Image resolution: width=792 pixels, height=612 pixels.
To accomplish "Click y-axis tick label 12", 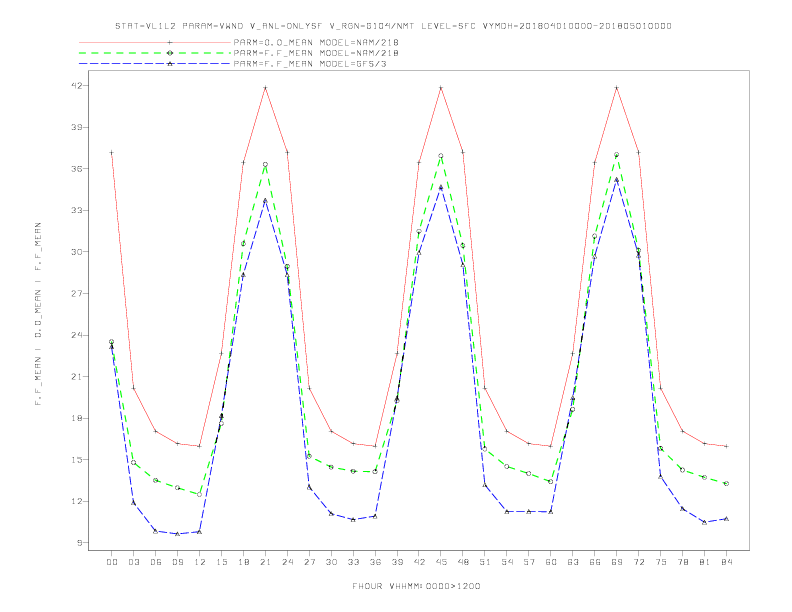I will coord(76,501).
